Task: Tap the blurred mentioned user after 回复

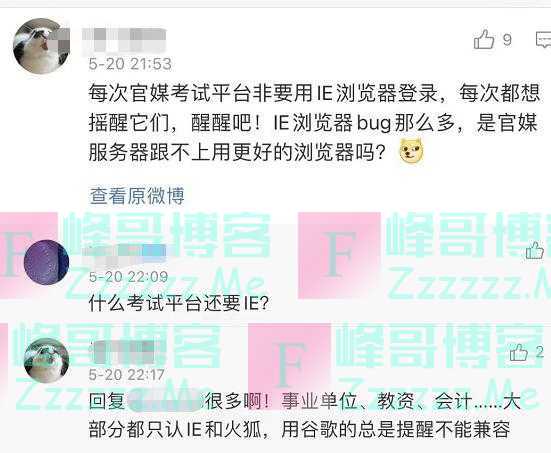Action: 165,401
